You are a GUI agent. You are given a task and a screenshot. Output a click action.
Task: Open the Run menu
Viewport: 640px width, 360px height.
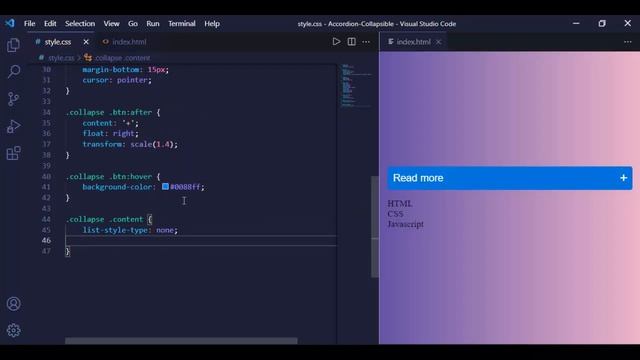click(153, 24)
